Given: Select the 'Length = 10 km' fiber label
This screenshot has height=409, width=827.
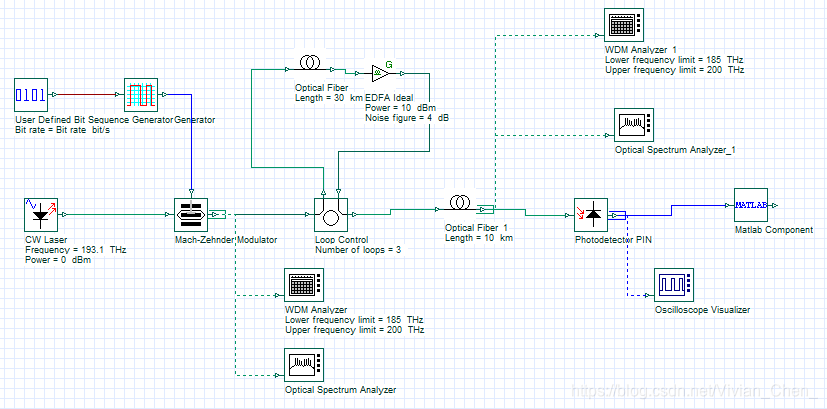Looking at the screenshot, I should 479,238.
